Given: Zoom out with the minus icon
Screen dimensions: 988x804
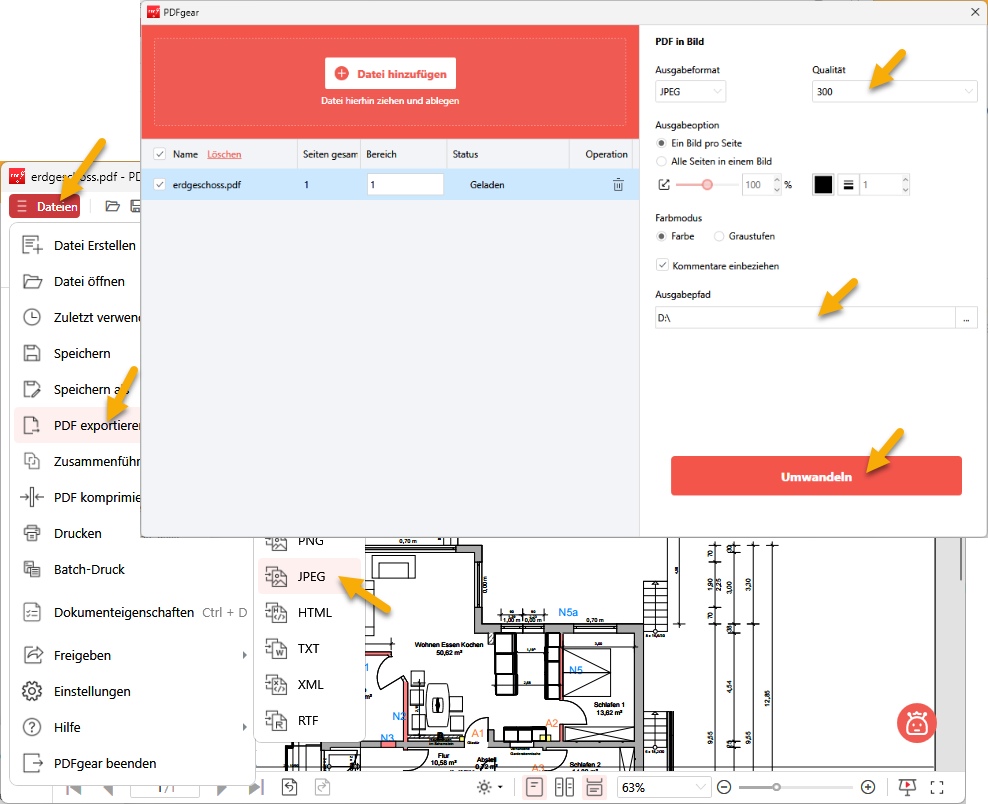Looking at the screenshot, I should tap(724, 787).
